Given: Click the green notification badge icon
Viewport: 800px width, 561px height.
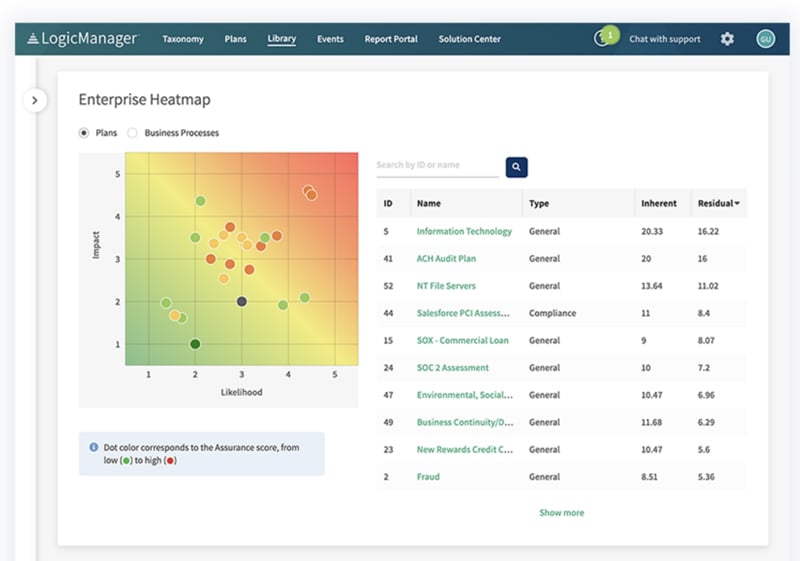Looking at the screenshot, I should [609, 35].
